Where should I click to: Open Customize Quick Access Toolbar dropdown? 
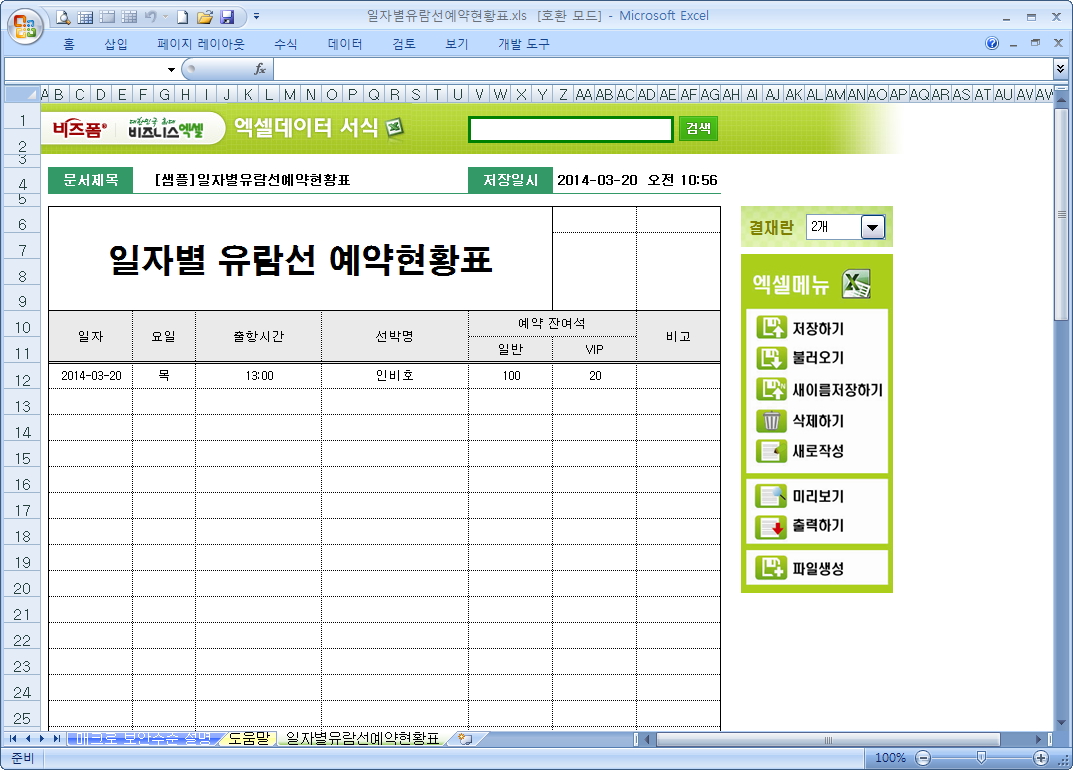[257, 16]
